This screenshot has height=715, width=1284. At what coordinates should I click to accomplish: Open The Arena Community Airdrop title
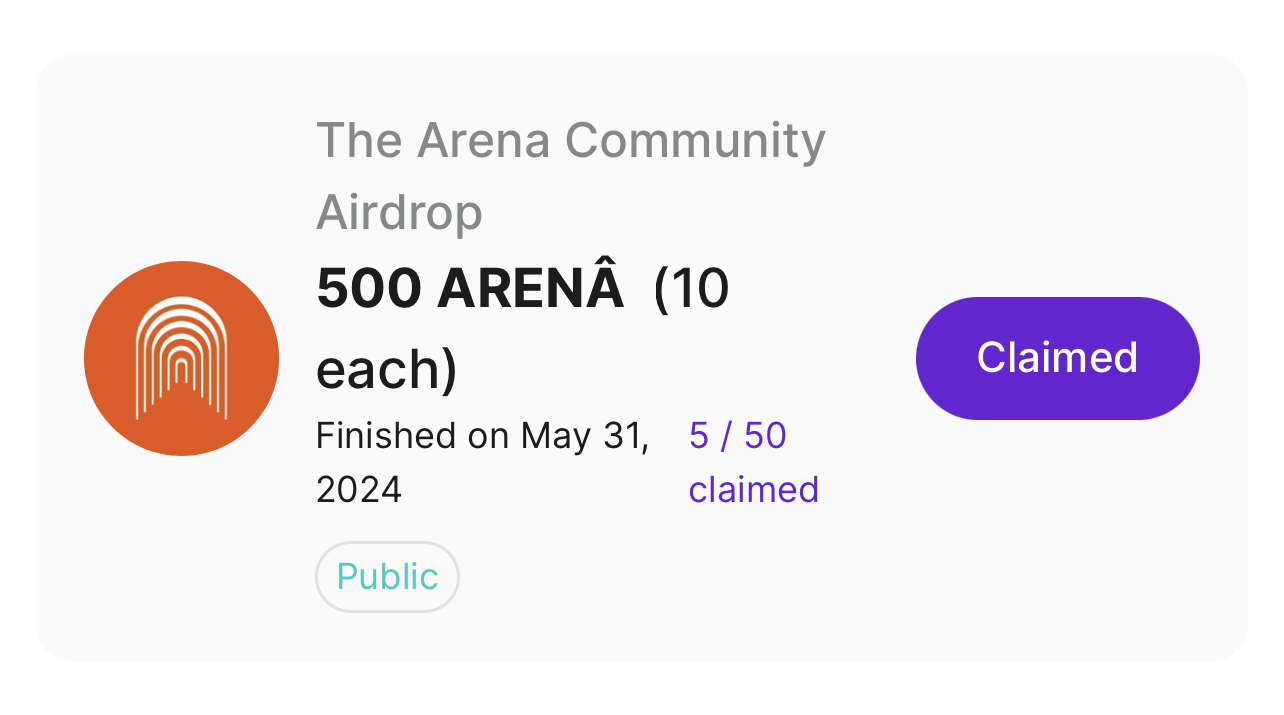(570, 175)
